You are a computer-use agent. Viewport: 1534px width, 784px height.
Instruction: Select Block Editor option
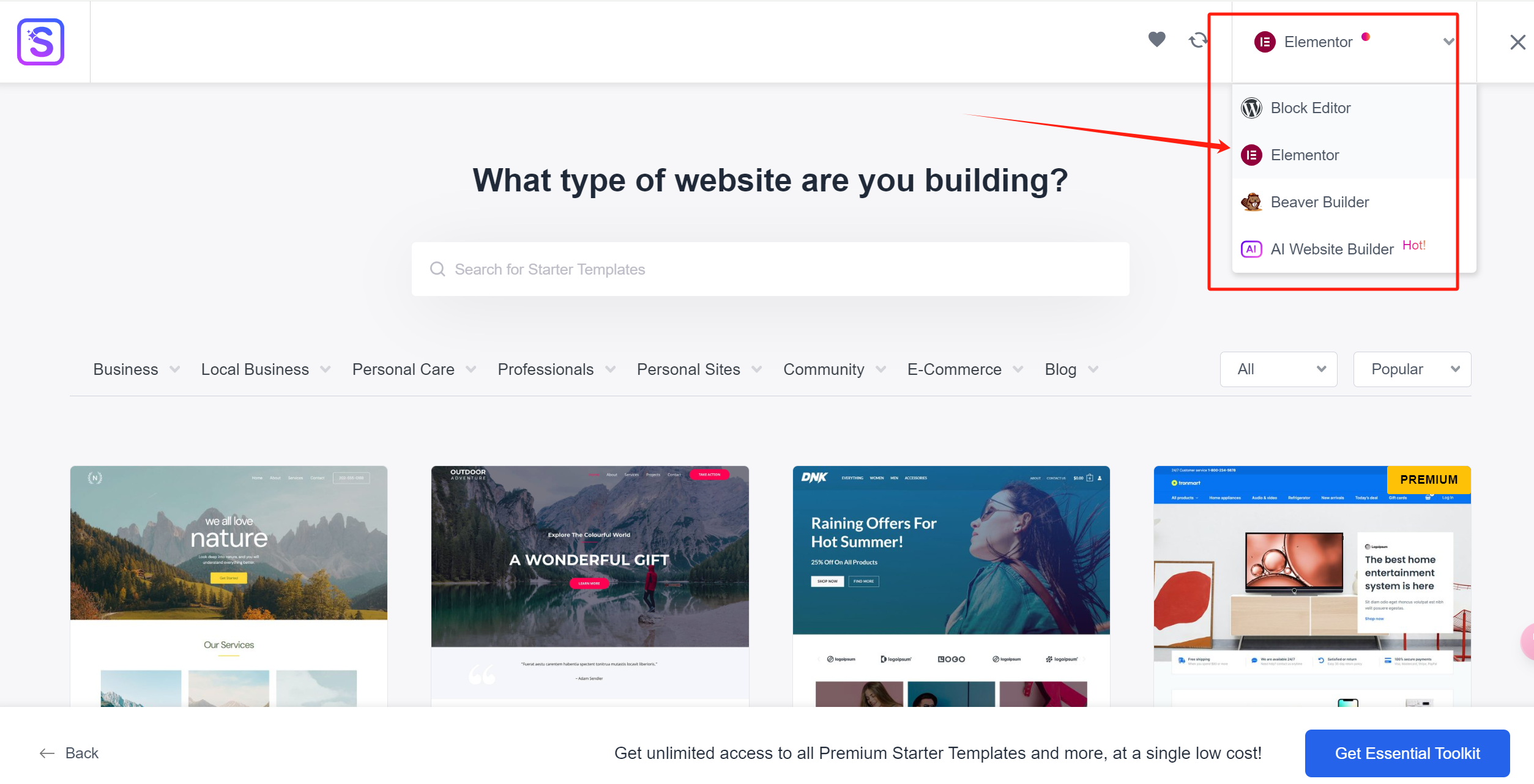[x=1310, y=107]
